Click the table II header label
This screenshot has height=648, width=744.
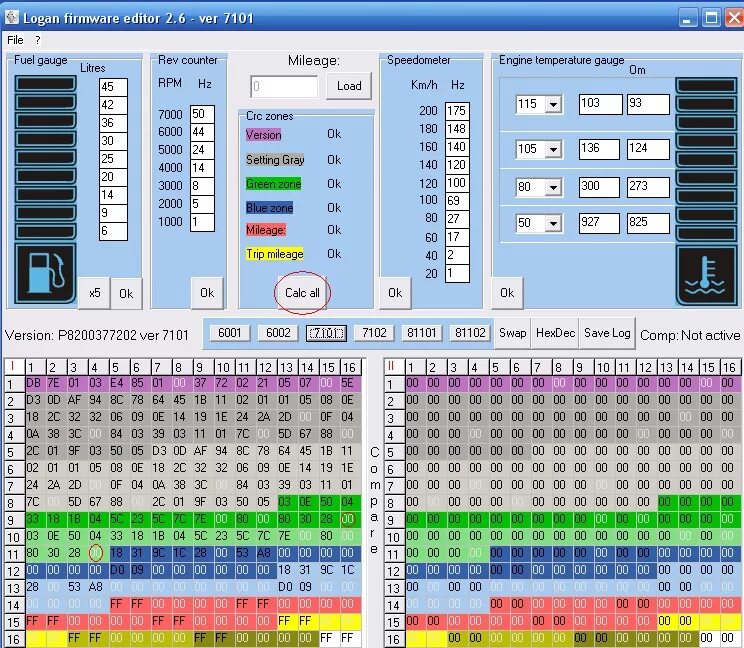coord(392,366)
